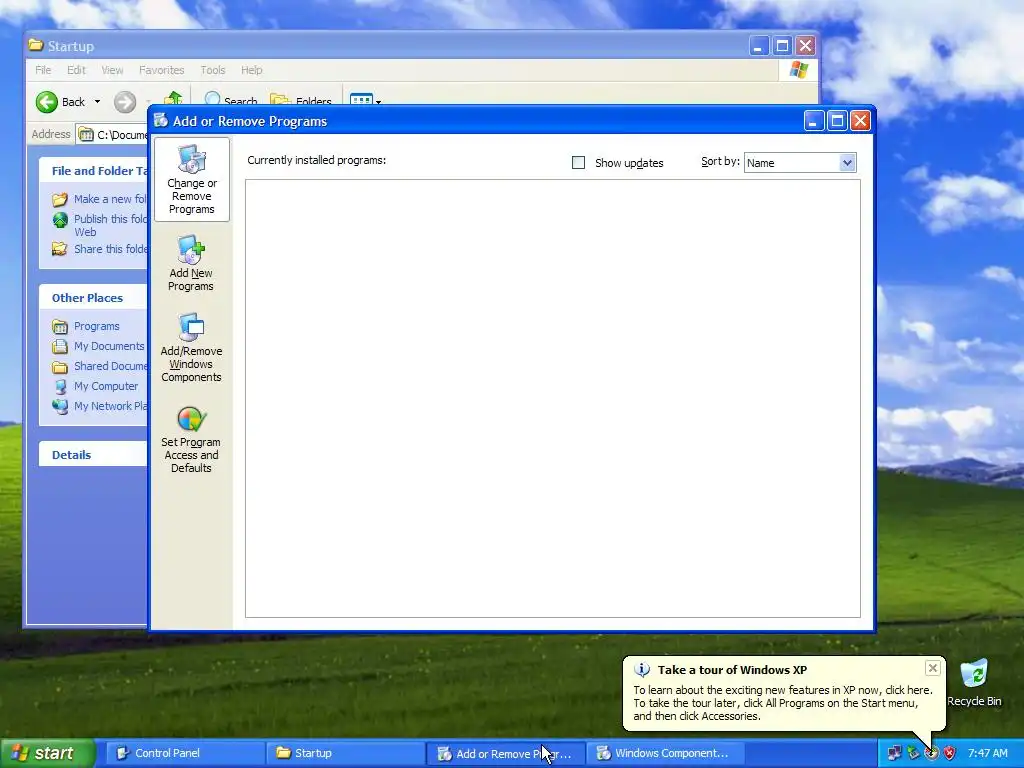
Task: Enable the Show updates checkbox
Action: (578, 163)
